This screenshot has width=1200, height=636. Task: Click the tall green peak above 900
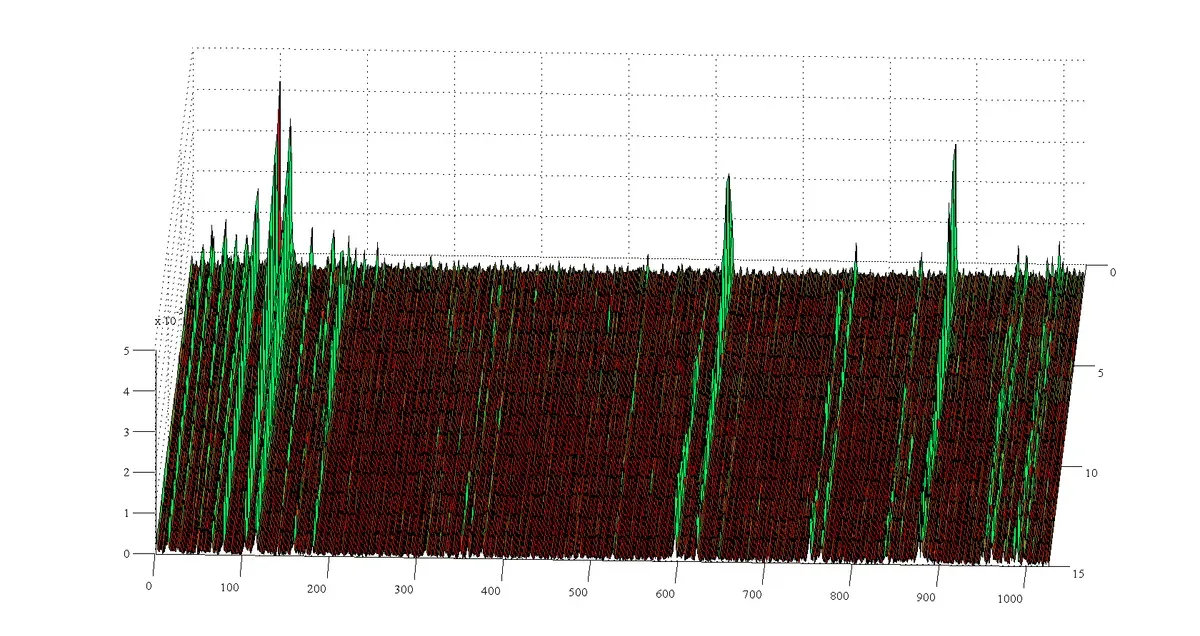(955, 152)
